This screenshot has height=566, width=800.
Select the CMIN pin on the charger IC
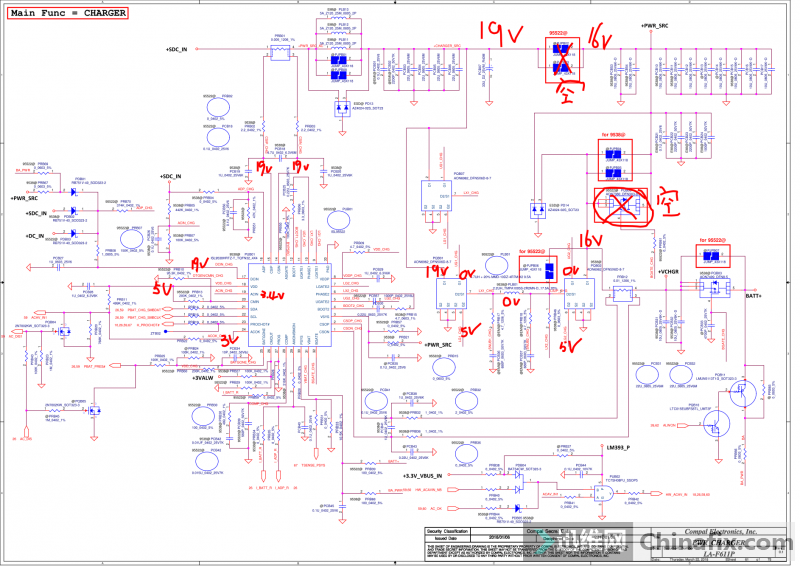click(254, 302)
